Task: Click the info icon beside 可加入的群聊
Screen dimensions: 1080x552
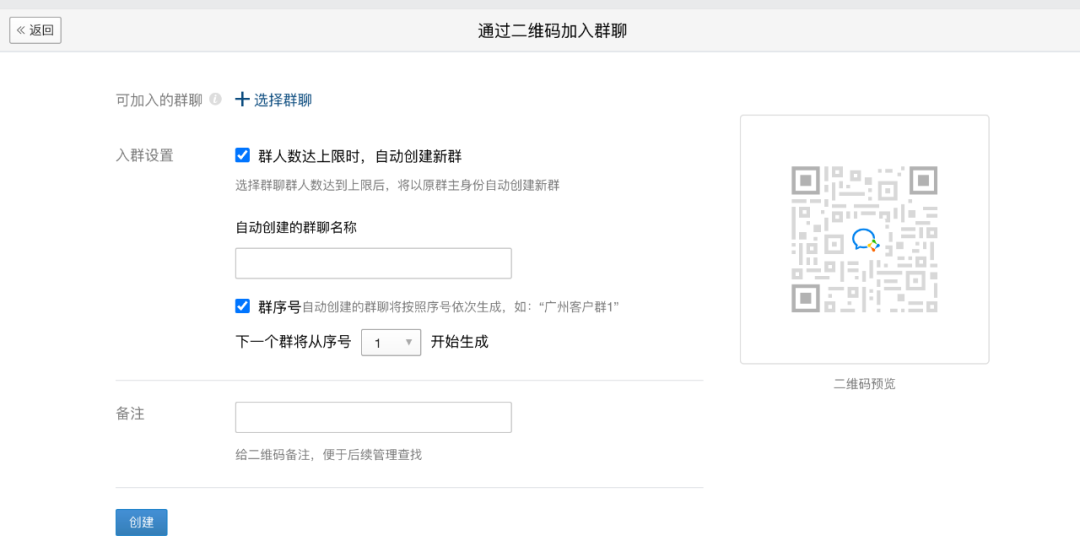Action: click(x=216, y=99)
